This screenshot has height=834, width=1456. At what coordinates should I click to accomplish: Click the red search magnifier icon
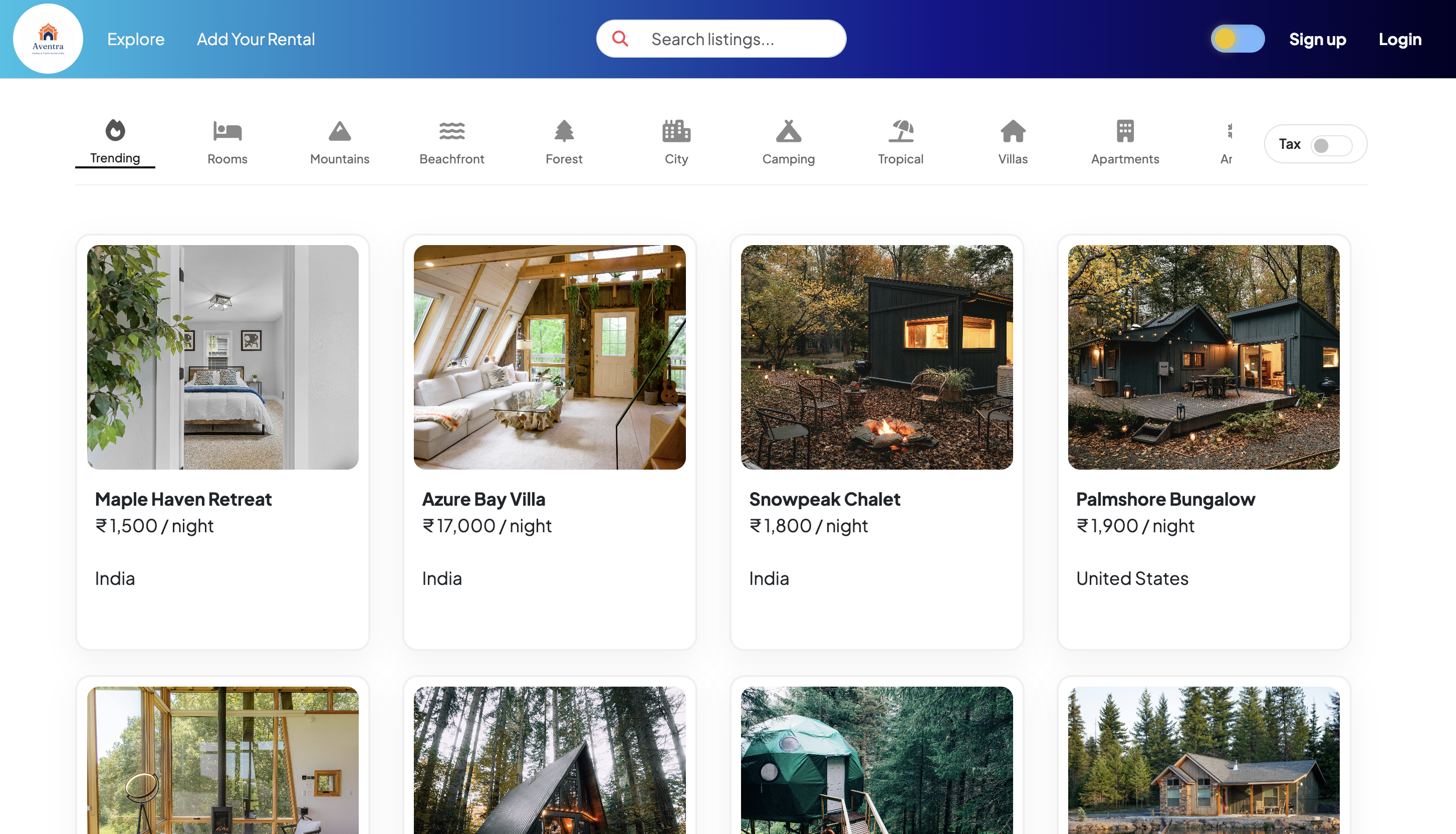[620, 39]
